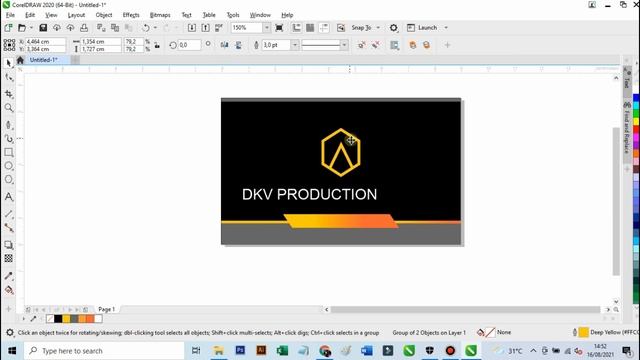640x360 pixels.
Task: Select the Zoom tool
Action: click(9, 108)
